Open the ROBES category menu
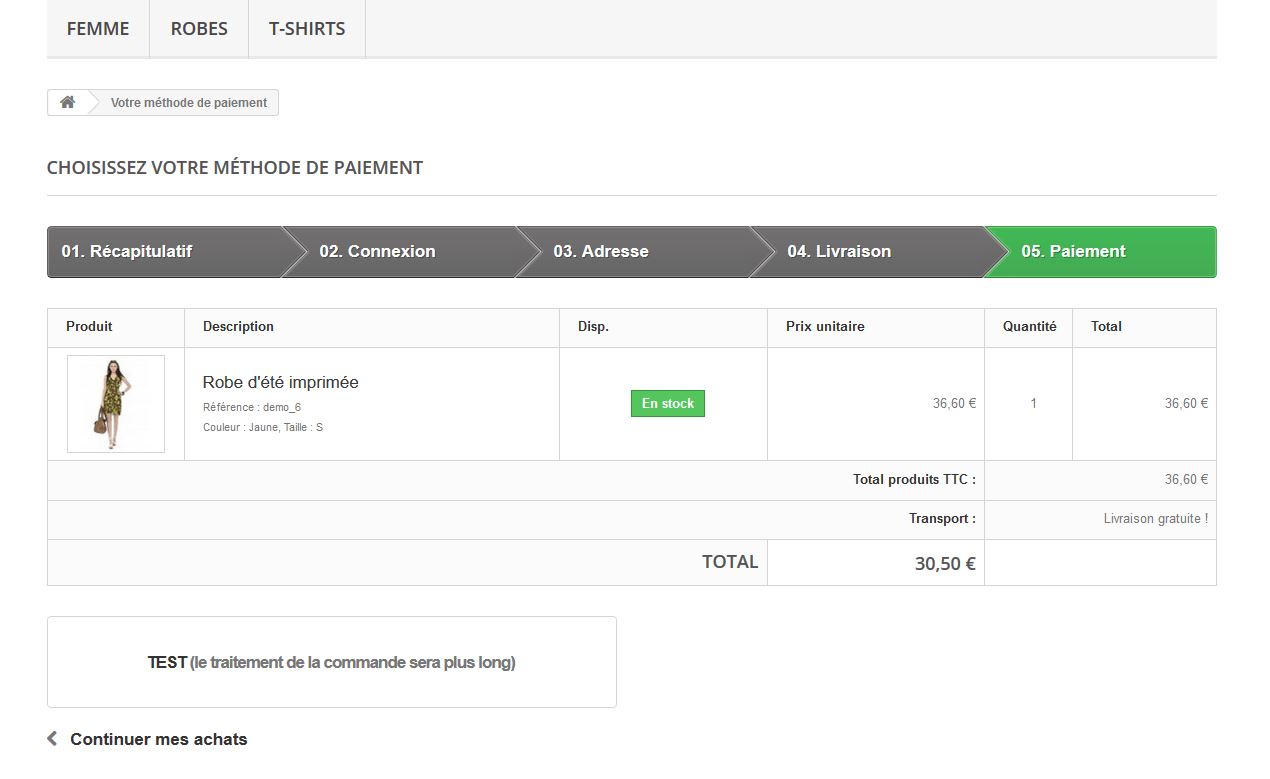This screenshot has width=1270, height=779. (199, 29)
